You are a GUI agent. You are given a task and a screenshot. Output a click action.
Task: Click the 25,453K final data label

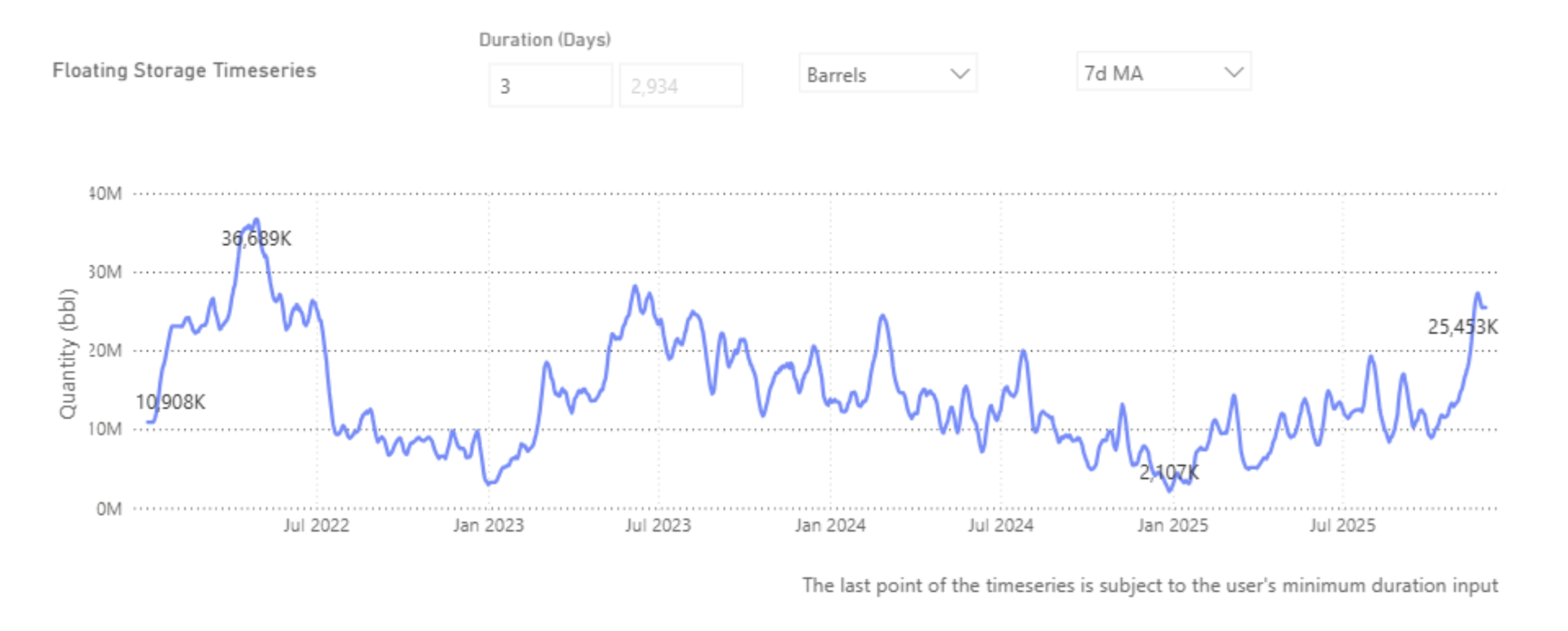1463,327
